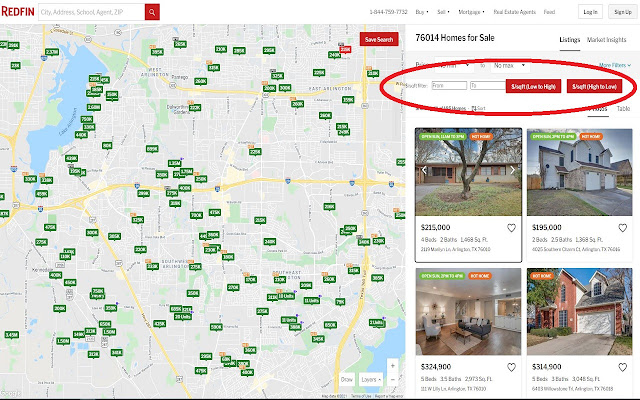Click the Log In button

[590, 12]
